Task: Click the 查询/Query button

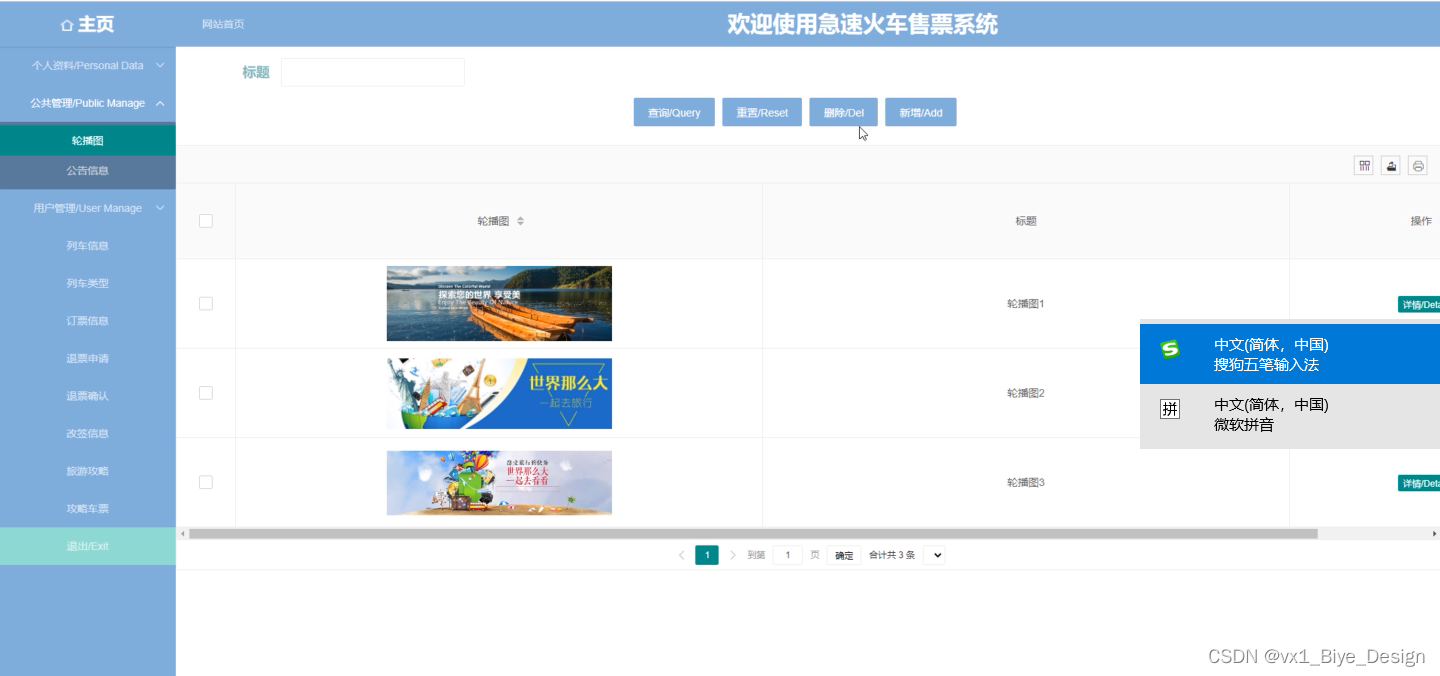Action: (674, 113)
